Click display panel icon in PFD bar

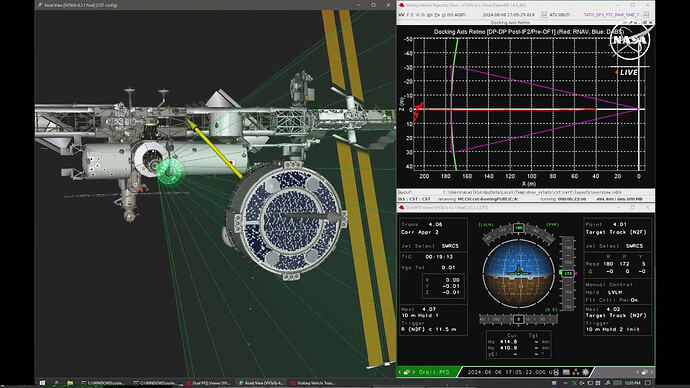(566, 372)
